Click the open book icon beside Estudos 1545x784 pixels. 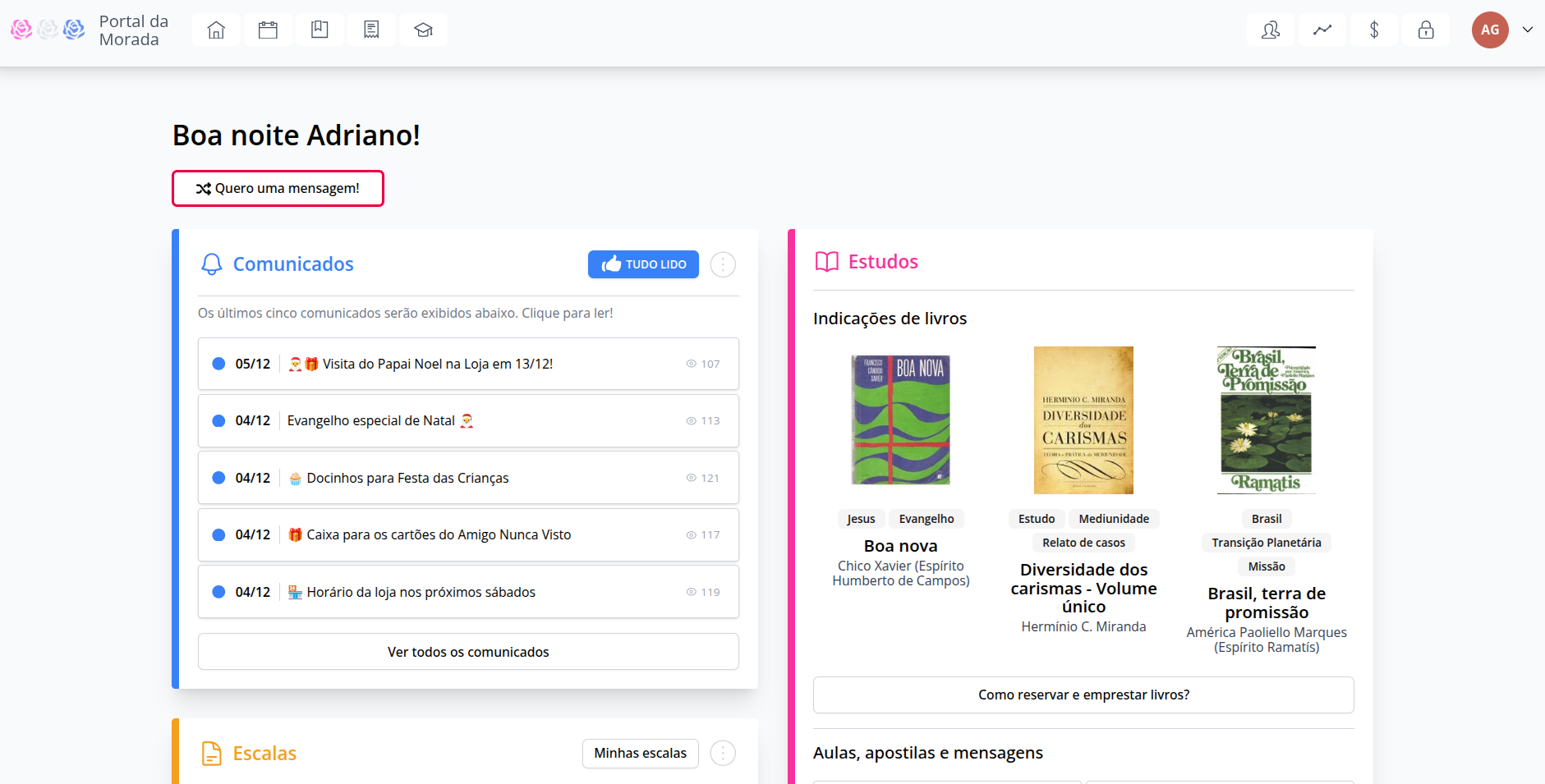coord(827,262)
